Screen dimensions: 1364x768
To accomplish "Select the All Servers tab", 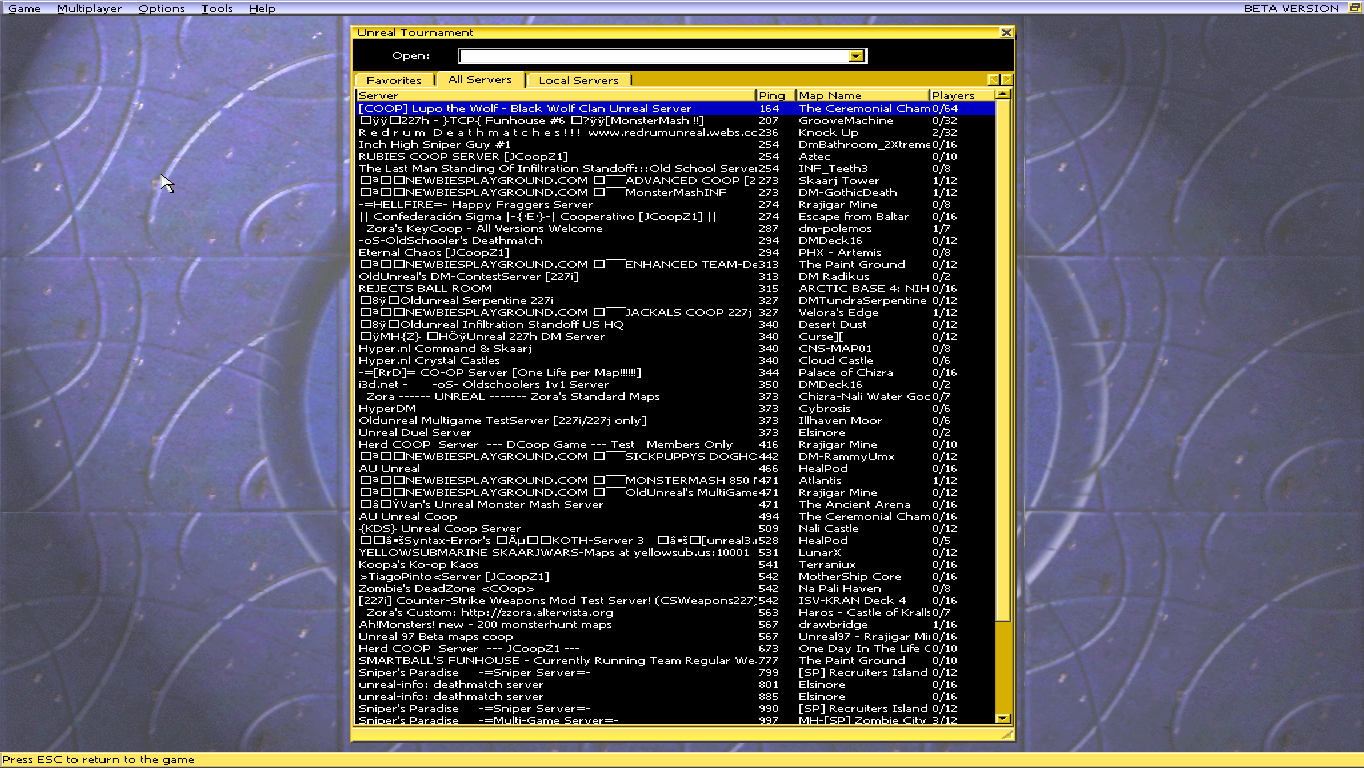I will click(x=480, y=79).
